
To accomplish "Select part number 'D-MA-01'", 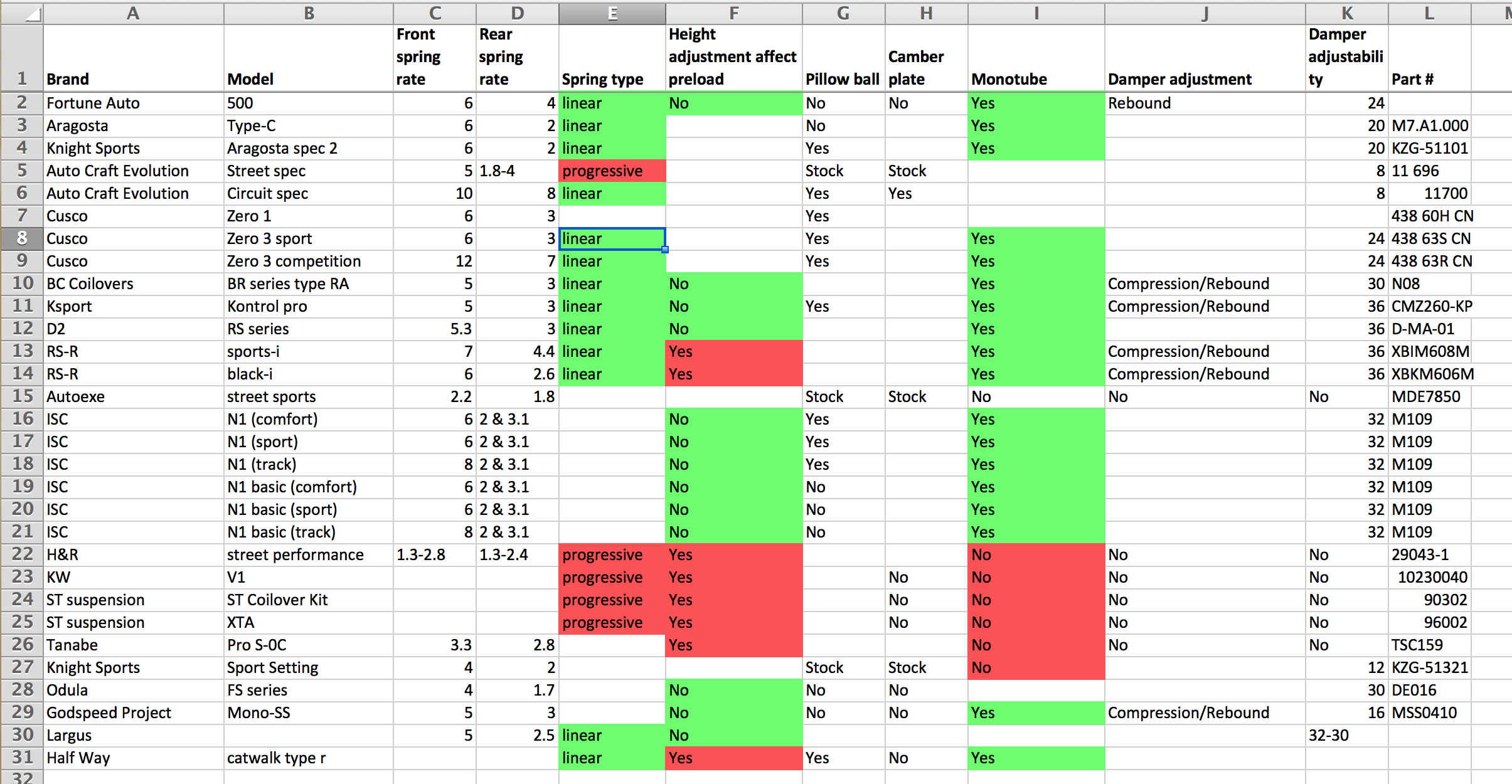I will (x=1429, y=329).
